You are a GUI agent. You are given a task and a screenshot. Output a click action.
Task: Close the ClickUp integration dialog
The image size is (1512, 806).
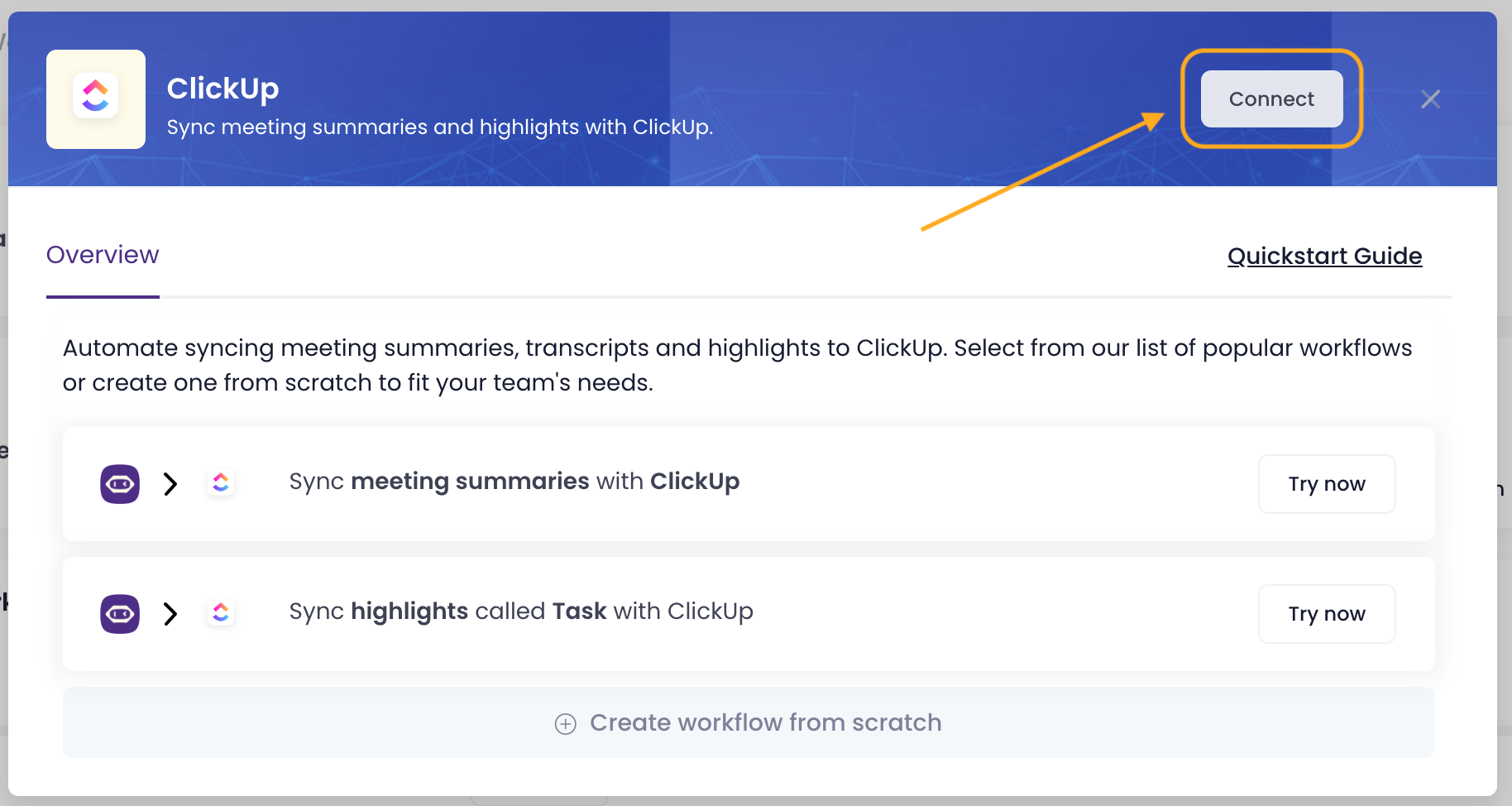(1430, 99)
